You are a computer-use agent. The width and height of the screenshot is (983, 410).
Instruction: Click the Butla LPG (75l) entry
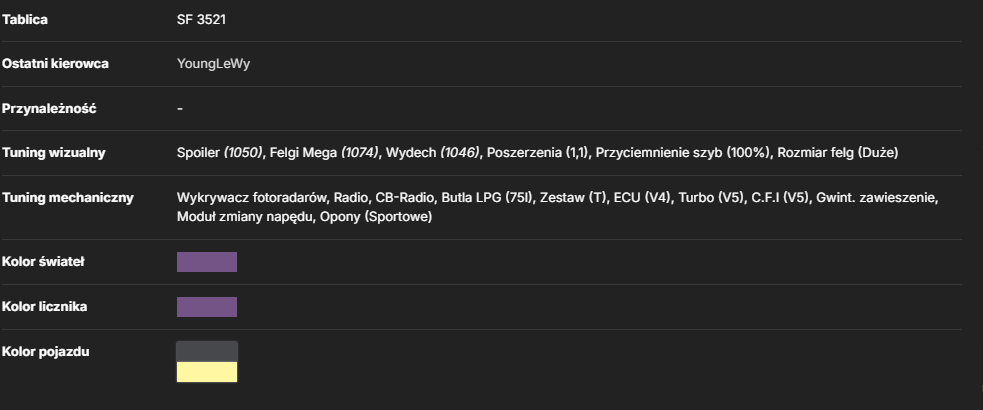point(487,198)
